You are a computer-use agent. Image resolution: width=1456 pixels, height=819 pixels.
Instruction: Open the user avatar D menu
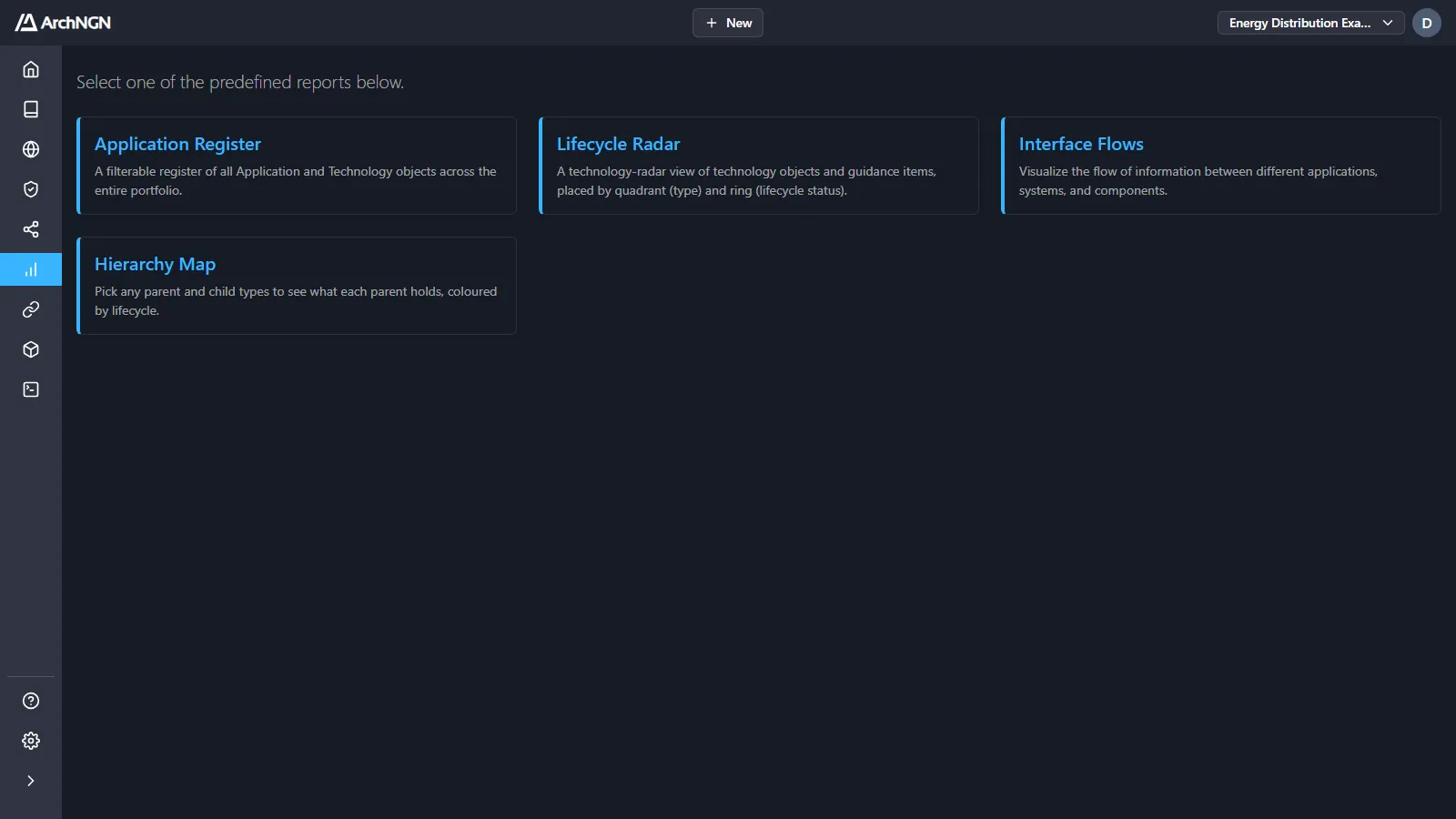pyautogui.click(x=1427, y=23)
